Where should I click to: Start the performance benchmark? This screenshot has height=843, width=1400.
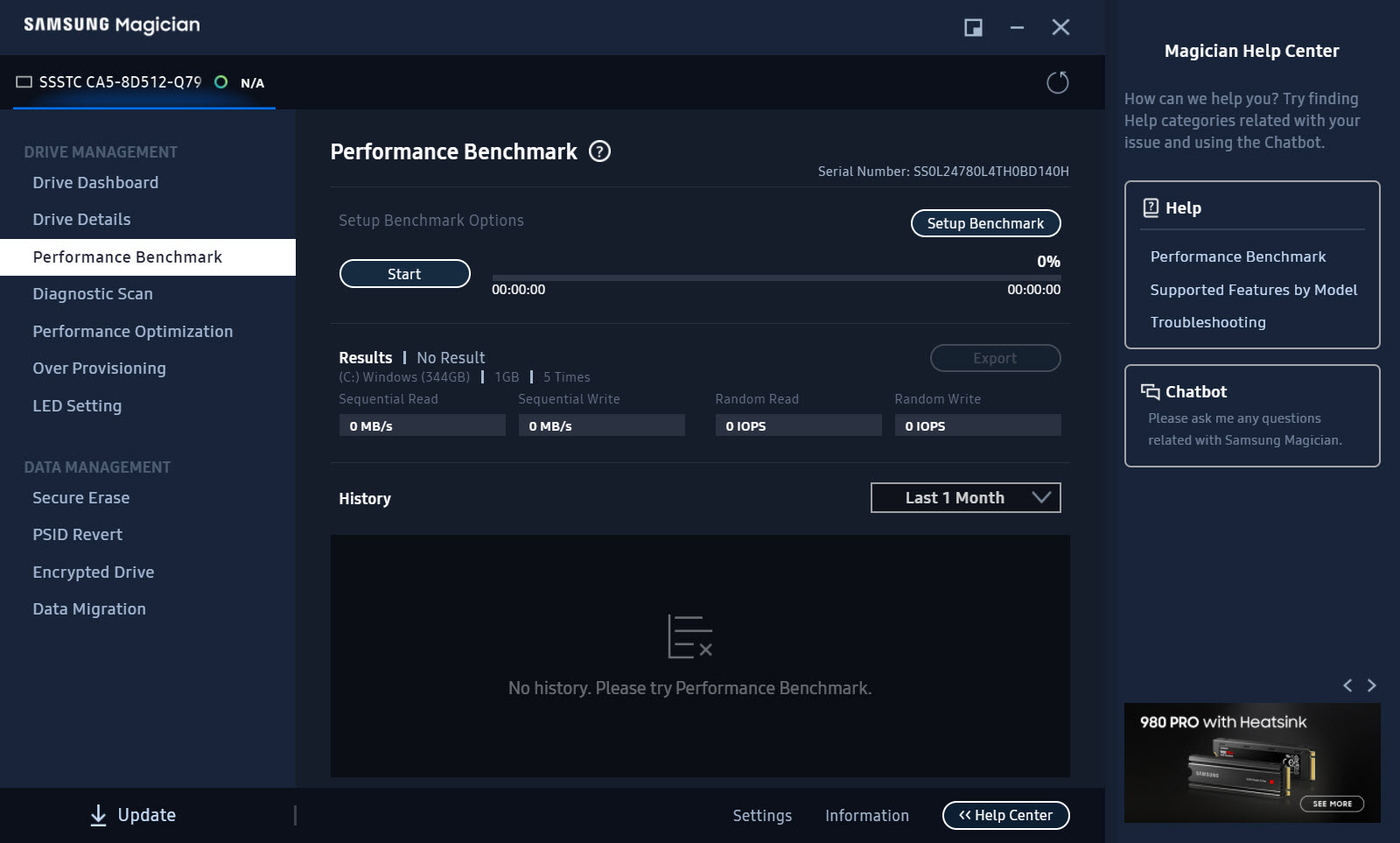tap(404, 274)
